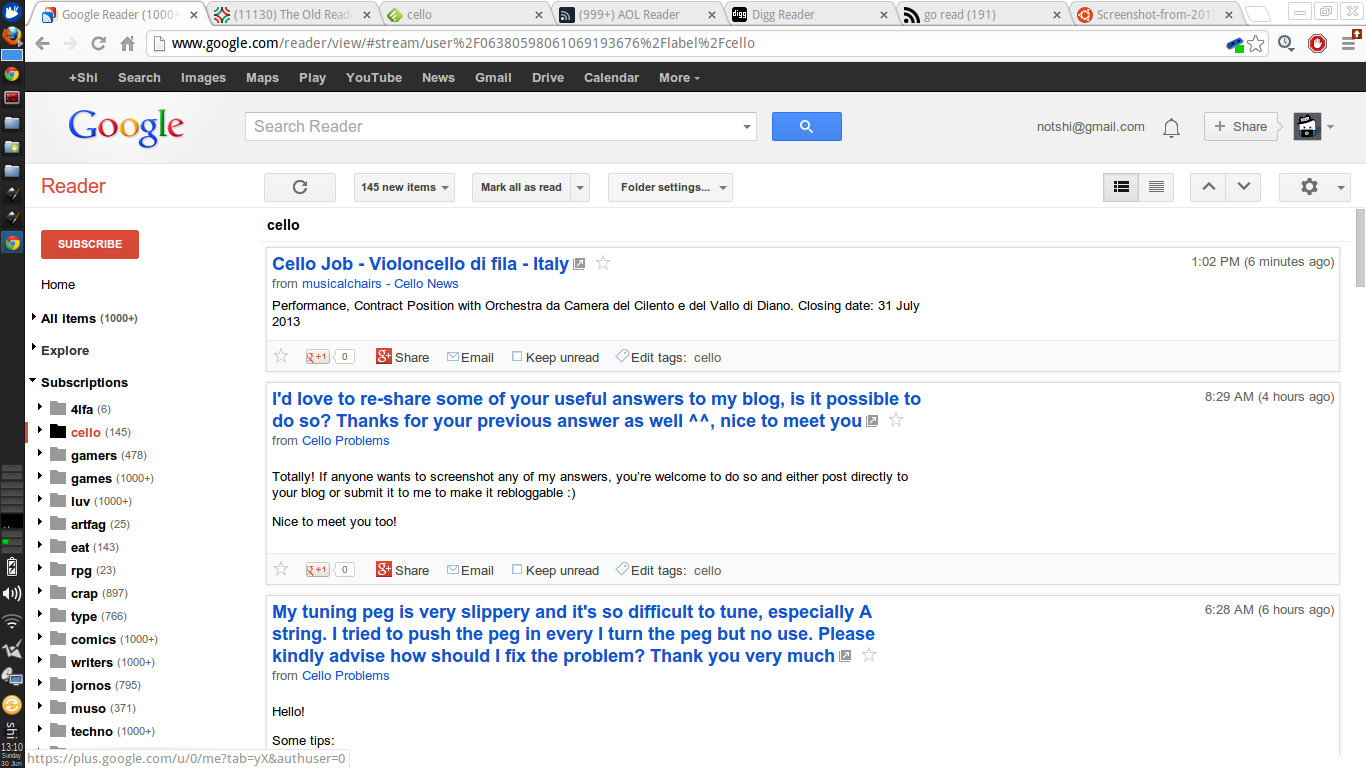The height and width of the screenshot is (768, 1366).
Task: Star the Cello Job Italy title
Action: 603,263
